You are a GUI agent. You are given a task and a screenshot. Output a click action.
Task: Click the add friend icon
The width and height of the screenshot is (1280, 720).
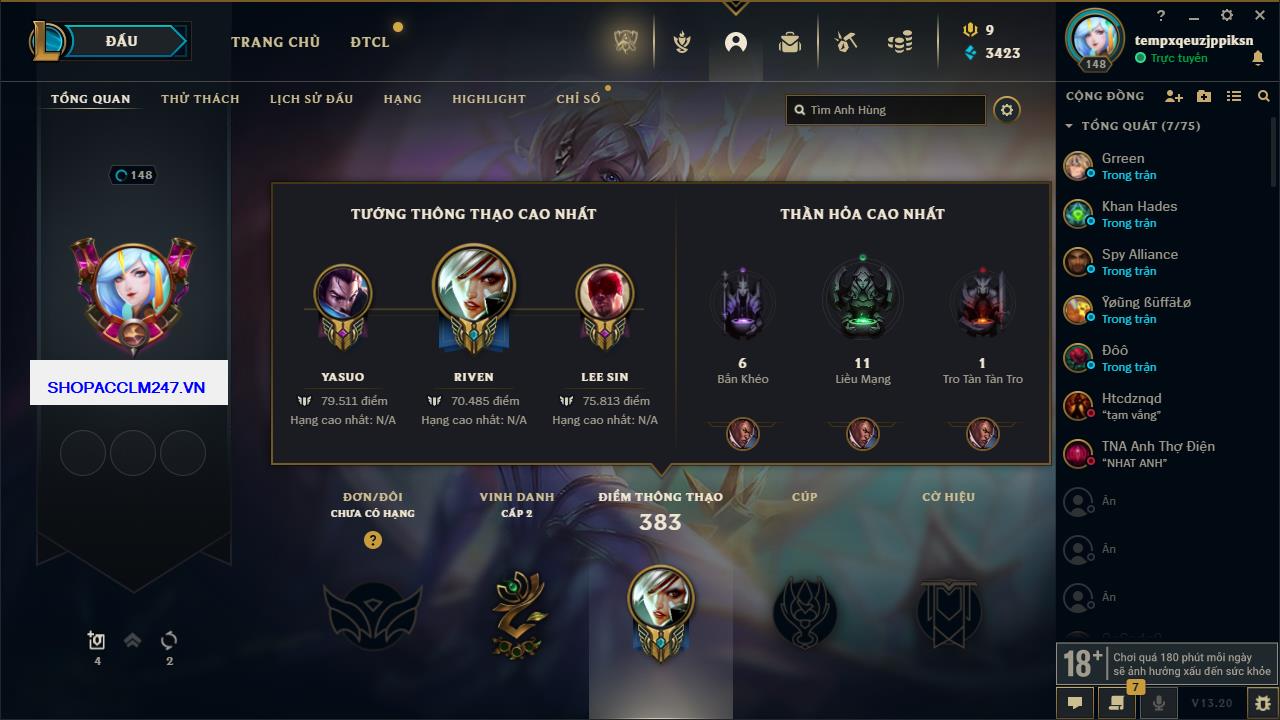pos(1174,96)
